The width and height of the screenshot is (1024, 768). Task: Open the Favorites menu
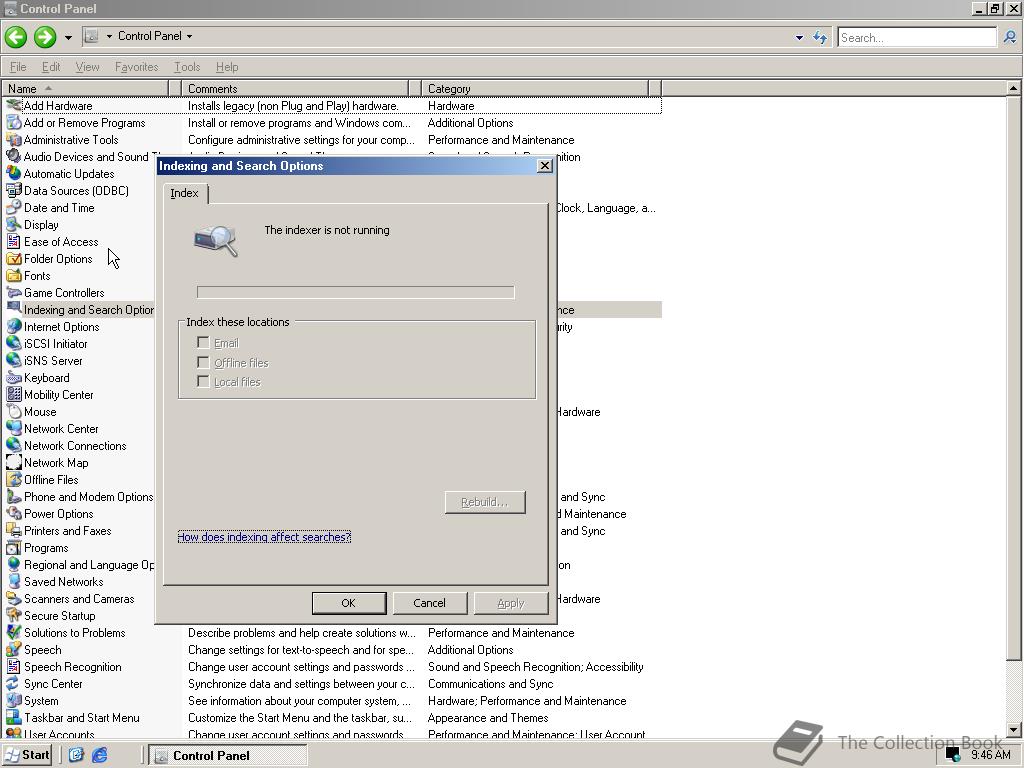[136, 67]
